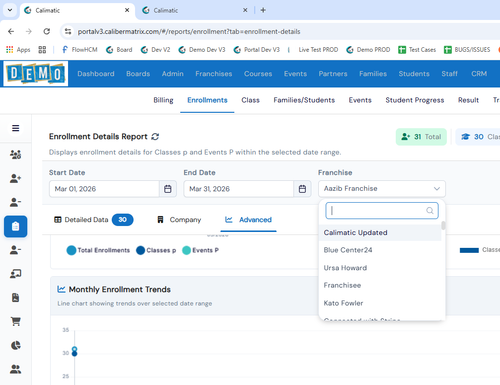
Task: Refresh the Enrollment Details Report
Action: click(155, 137)
